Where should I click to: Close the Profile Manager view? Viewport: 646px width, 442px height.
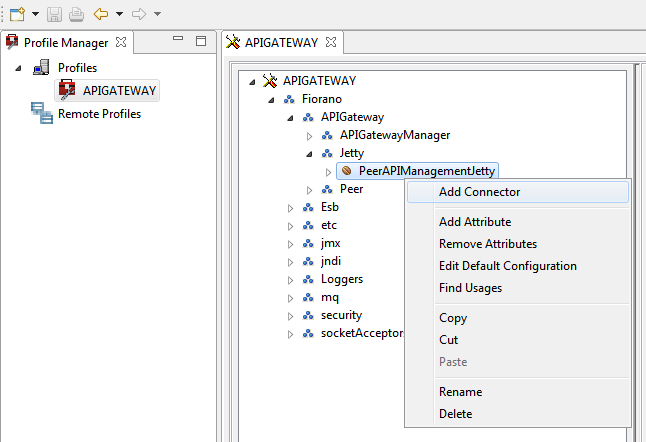(121, 42)
